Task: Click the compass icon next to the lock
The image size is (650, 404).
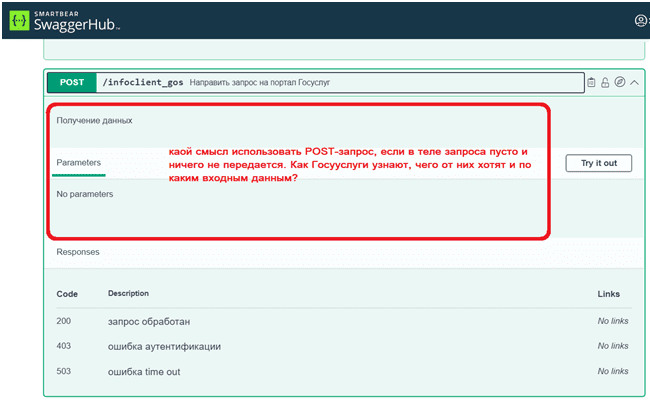Action: tap(620, 82)
